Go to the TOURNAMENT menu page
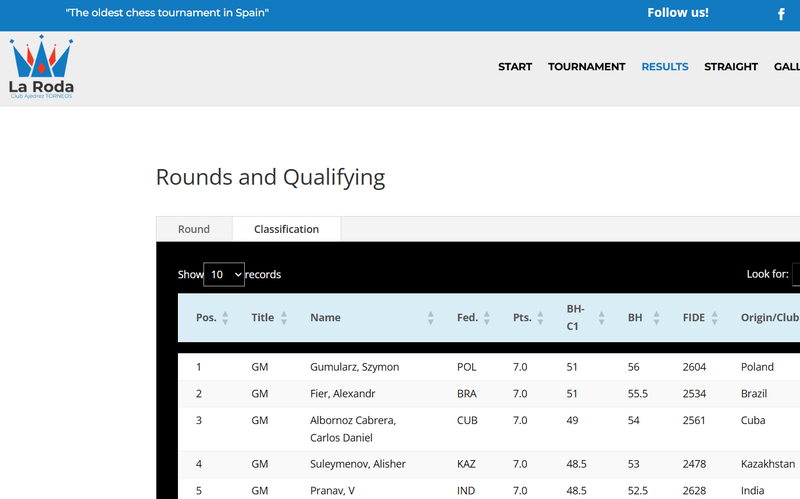The image size is (800, 499). pos(586,67)
